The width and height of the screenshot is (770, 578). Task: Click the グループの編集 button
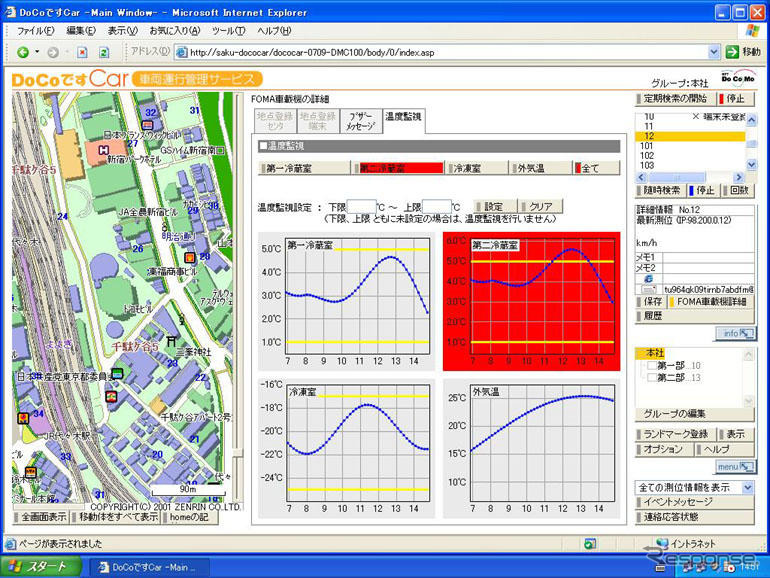point(694,413)
